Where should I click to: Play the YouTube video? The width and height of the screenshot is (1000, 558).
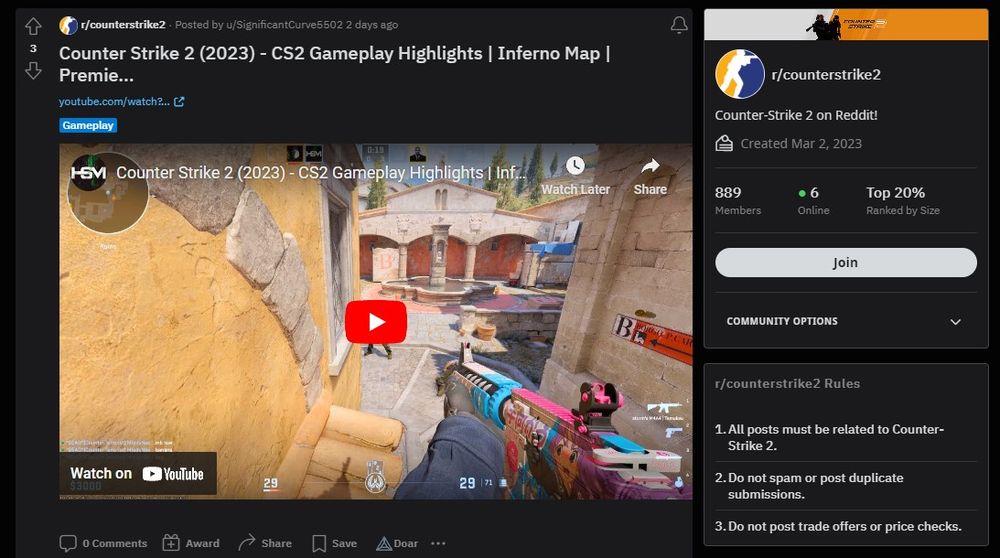(x=376, y=321)
